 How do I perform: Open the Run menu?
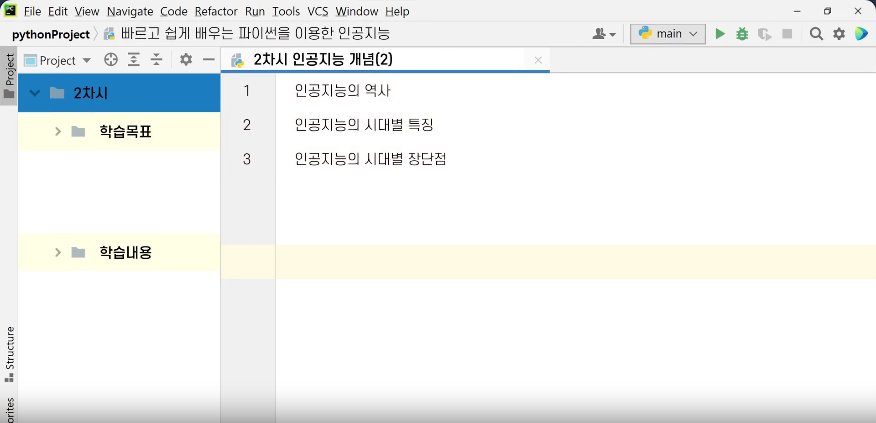point(255,11)
